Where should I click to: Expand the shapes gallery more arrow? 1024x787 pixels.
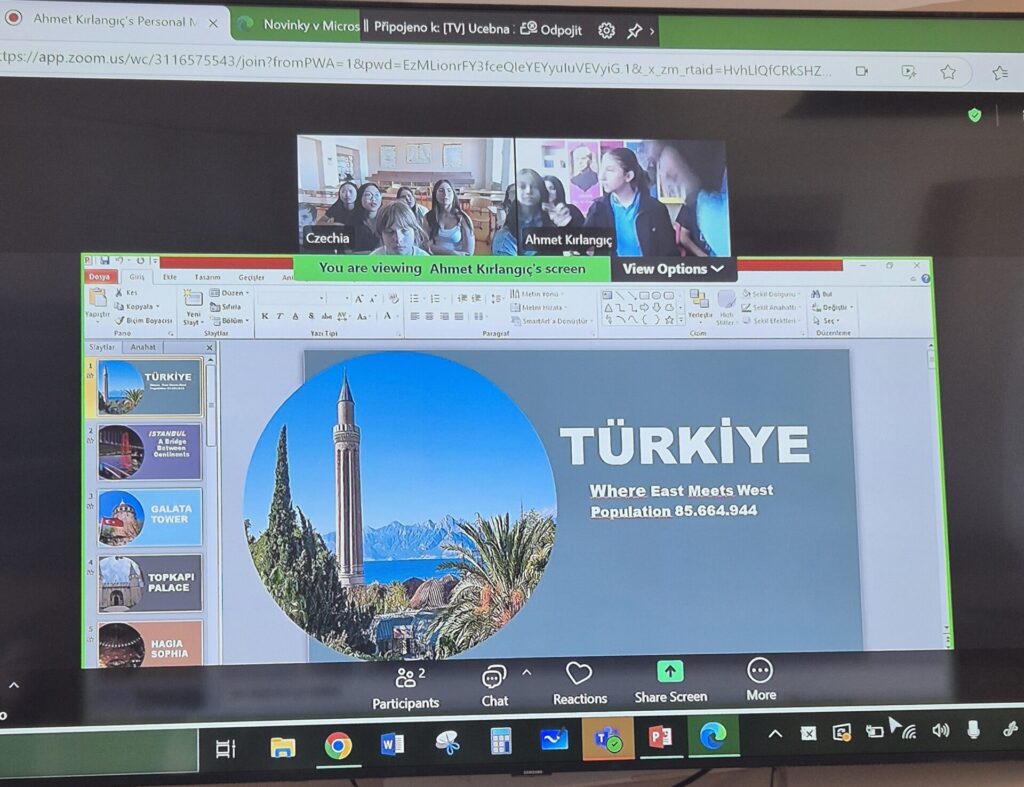pos(681,320)
